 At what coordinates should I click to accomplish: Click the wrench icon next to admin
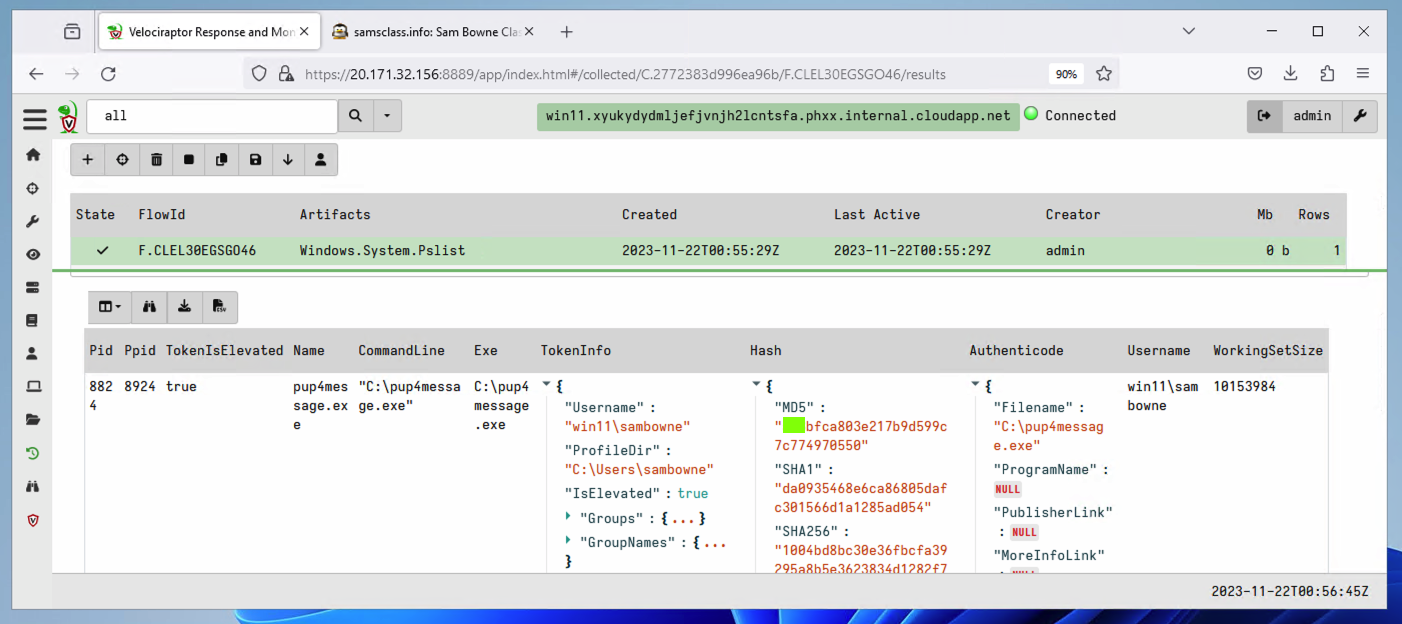[1360, 116]
